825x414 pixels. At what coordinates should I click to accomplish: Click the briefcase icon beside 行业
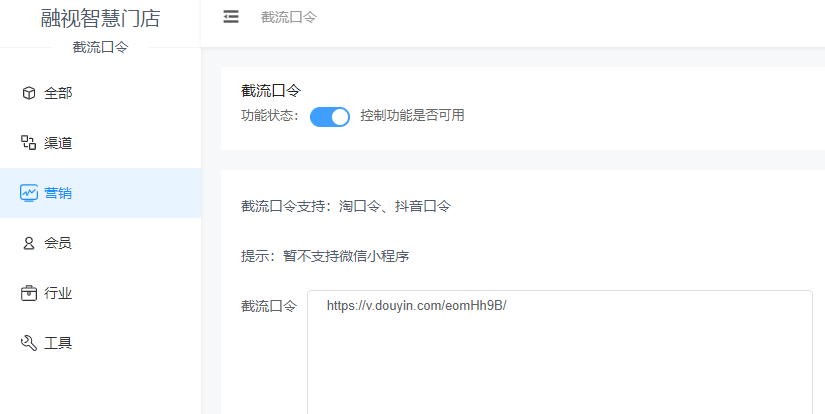click(28, 293)
